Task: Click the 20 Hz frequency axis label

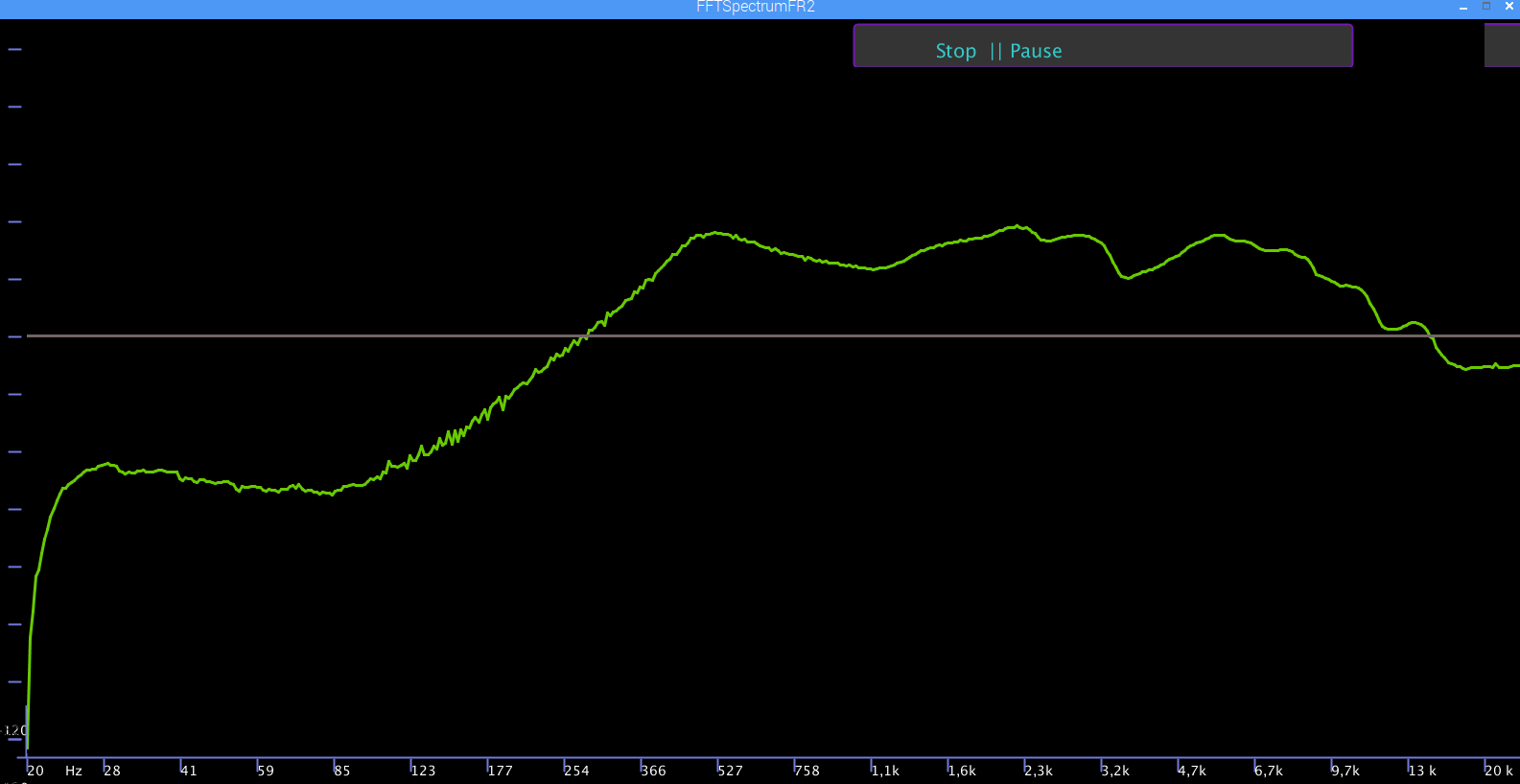Action: coord(35,771)
